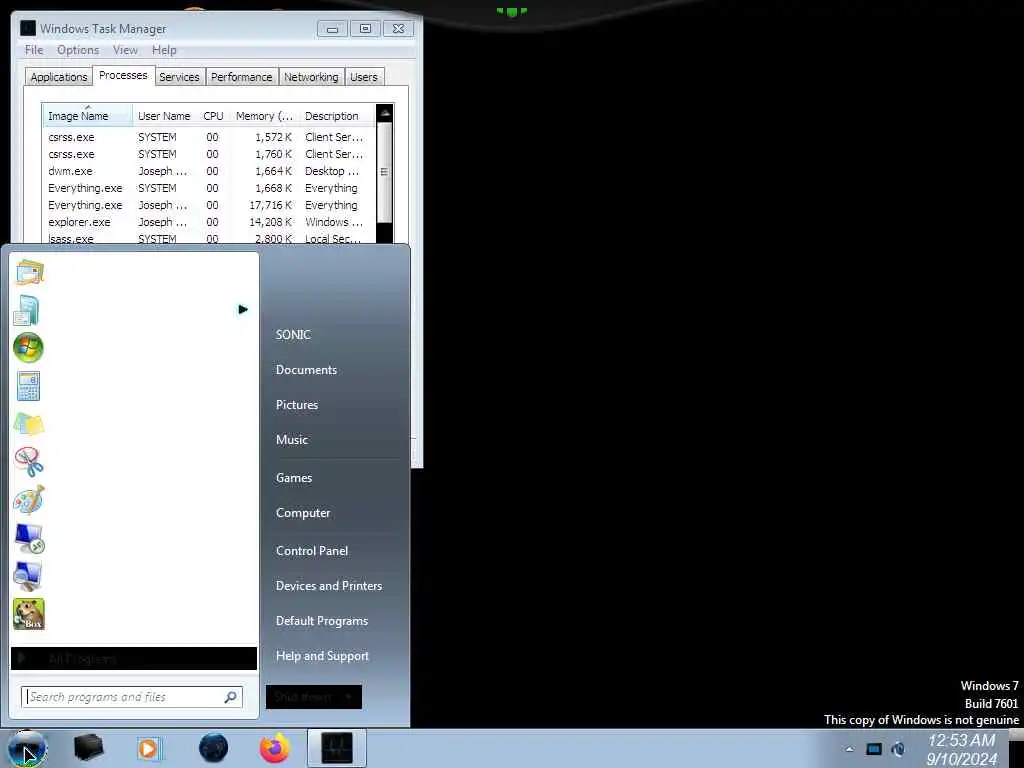Show hidden tray icons arrow
Viewport: 1024px width, 768px height.
pyautogui.click(x=849, y=750)
